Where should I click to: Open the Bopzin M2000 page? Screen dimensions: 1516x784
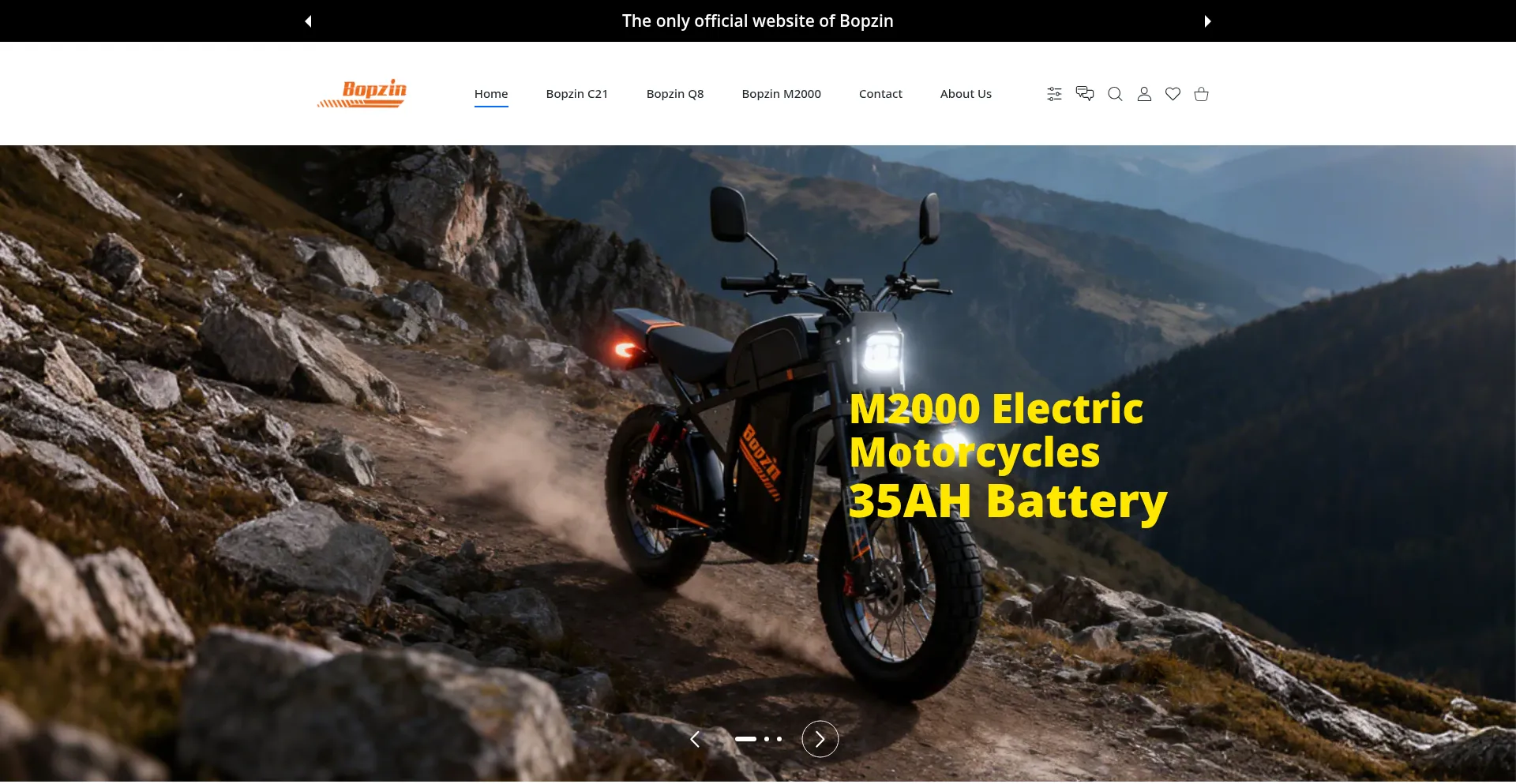782,94
